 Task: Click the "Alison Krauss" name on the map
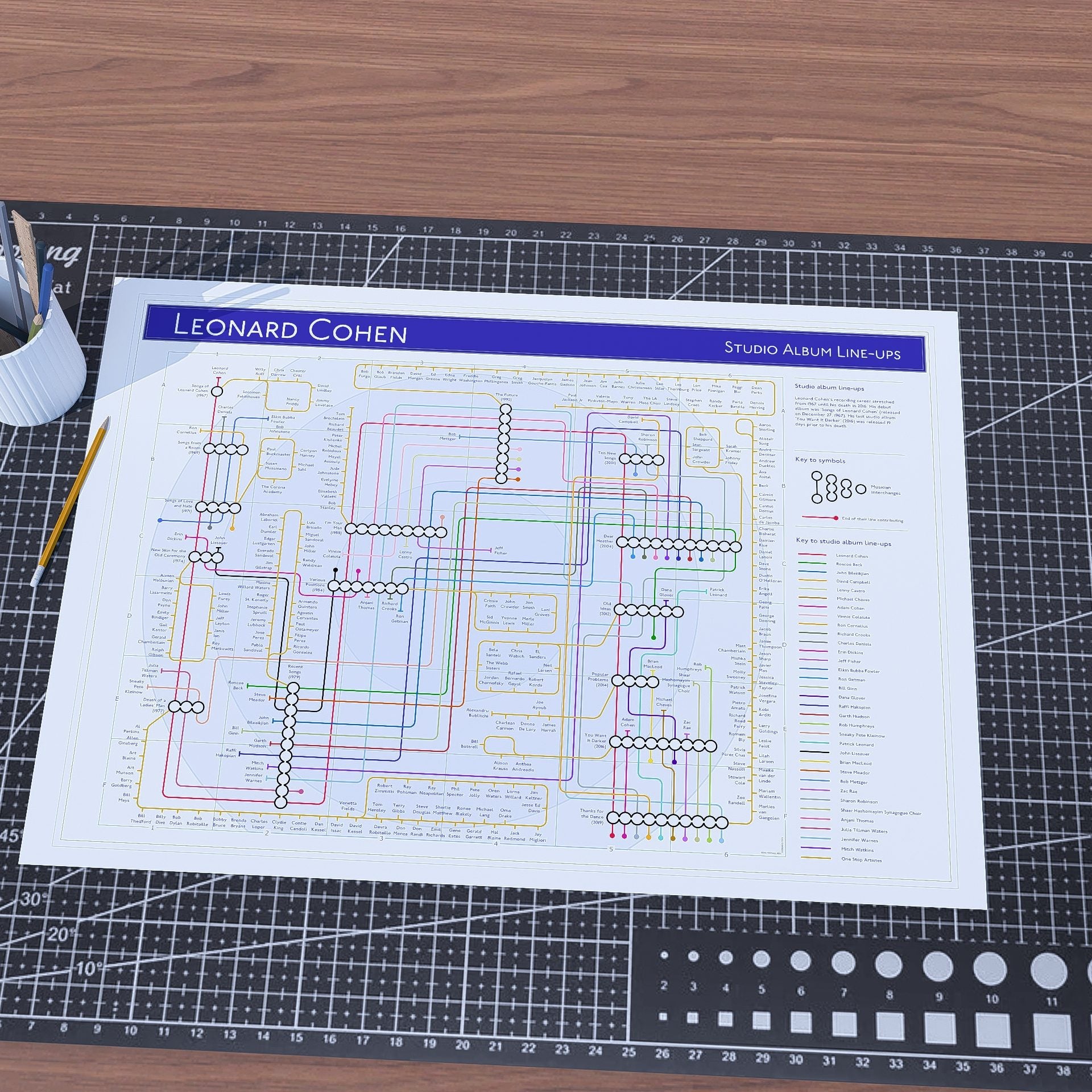tap(501, 766)
